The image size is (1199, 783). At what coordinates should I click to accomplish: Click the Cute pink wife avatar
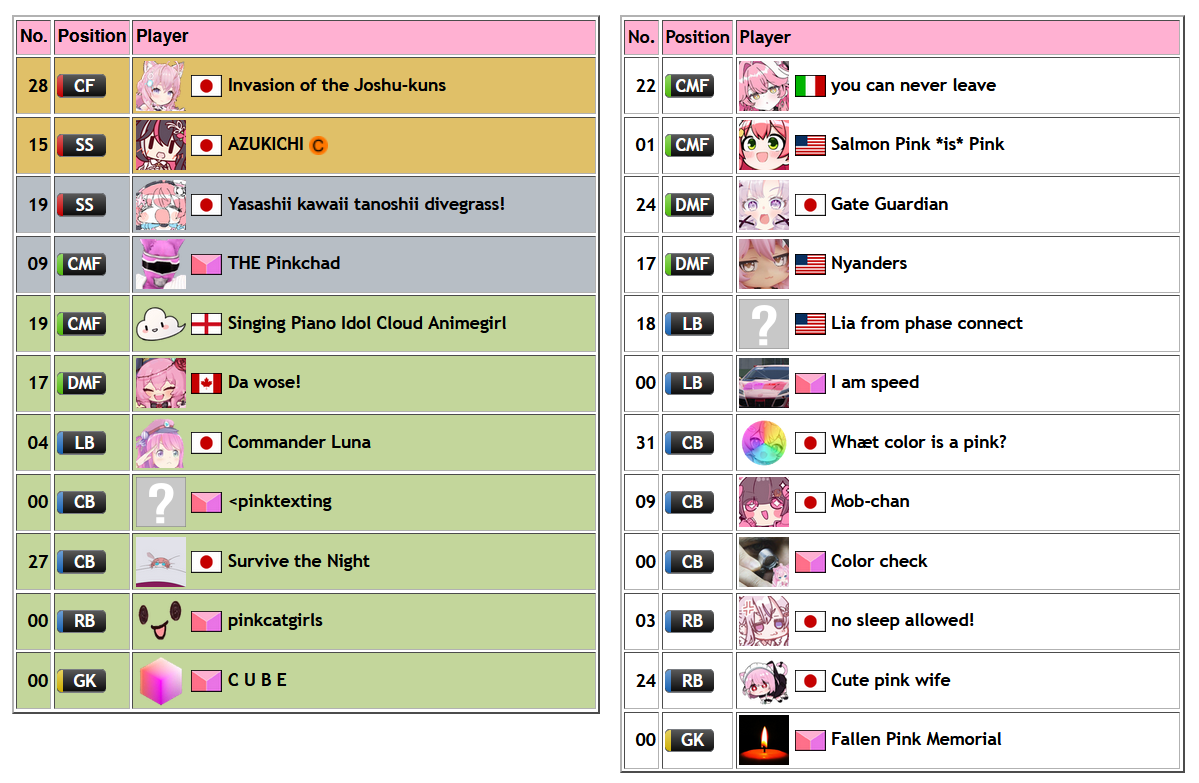[x=764, y=681]
